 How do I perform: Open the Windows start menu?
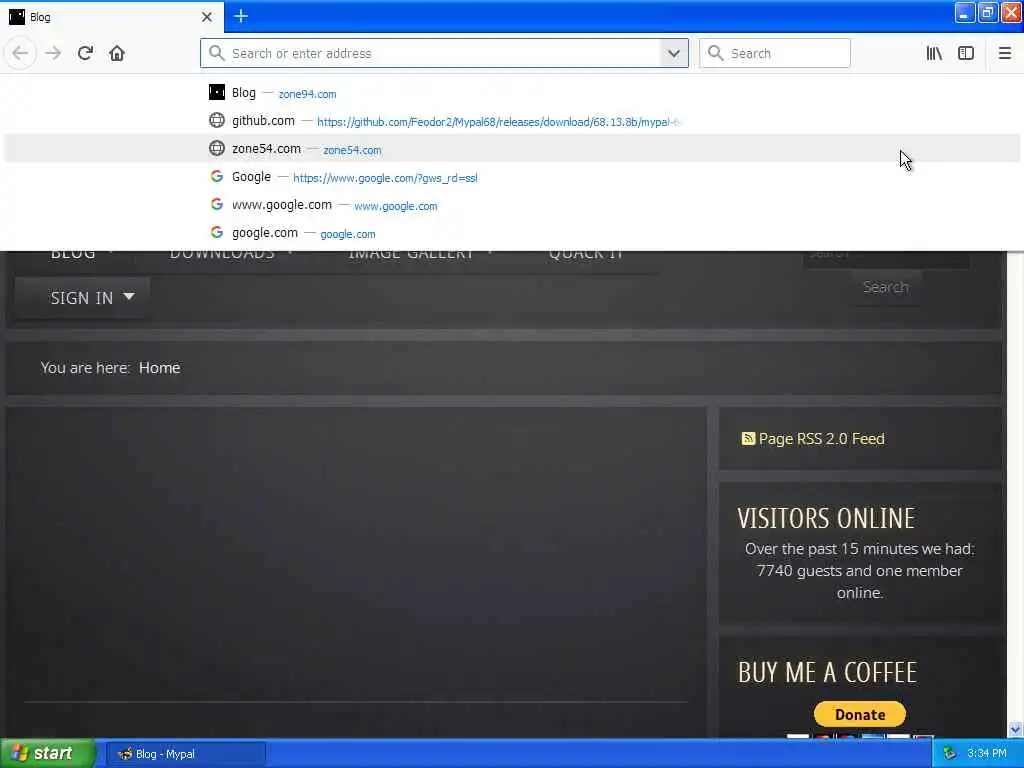pyautogui.click(x=48, y=754)
